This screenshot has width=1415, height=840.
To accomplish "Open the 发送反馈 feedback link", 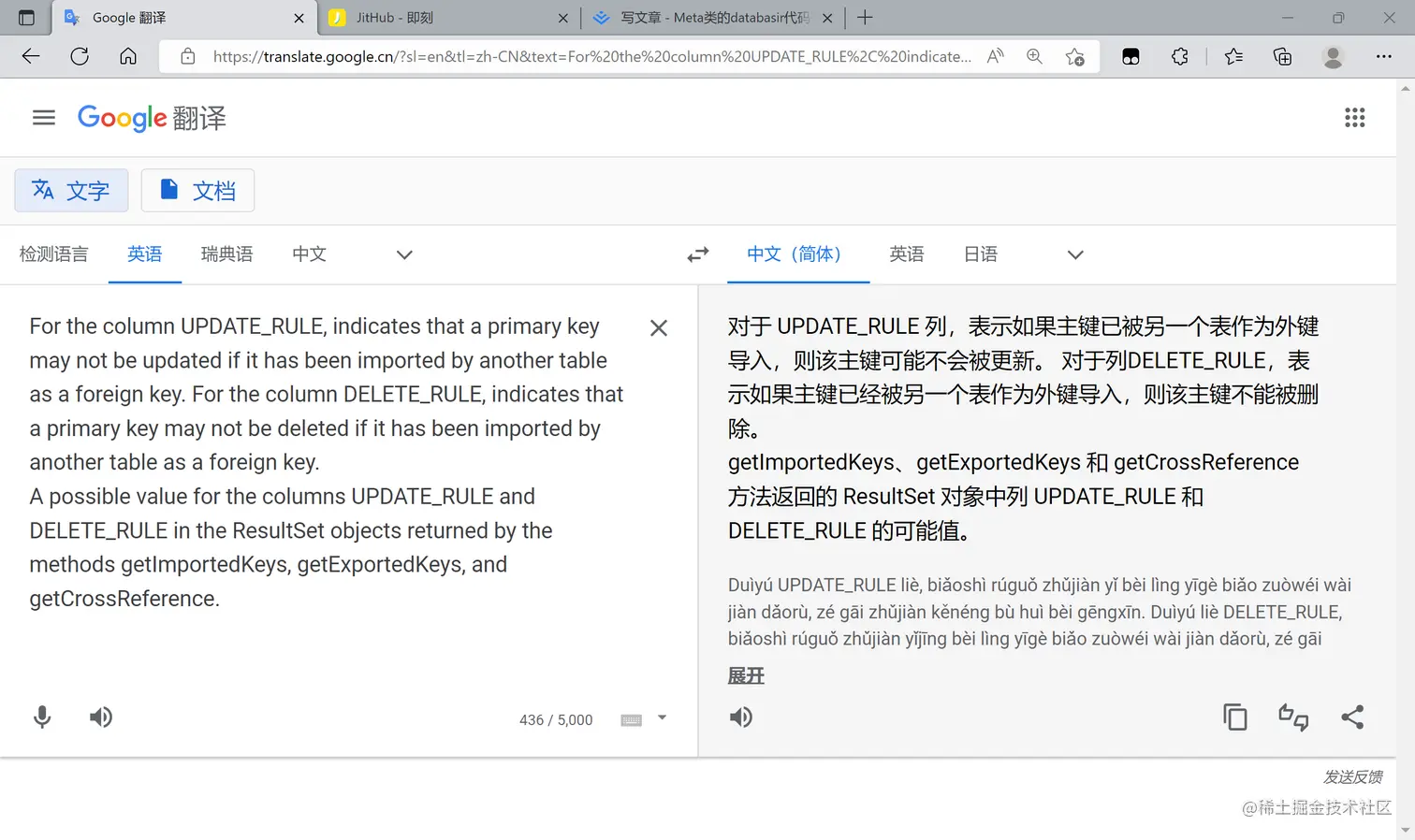I will click(x=1352, y=777).
